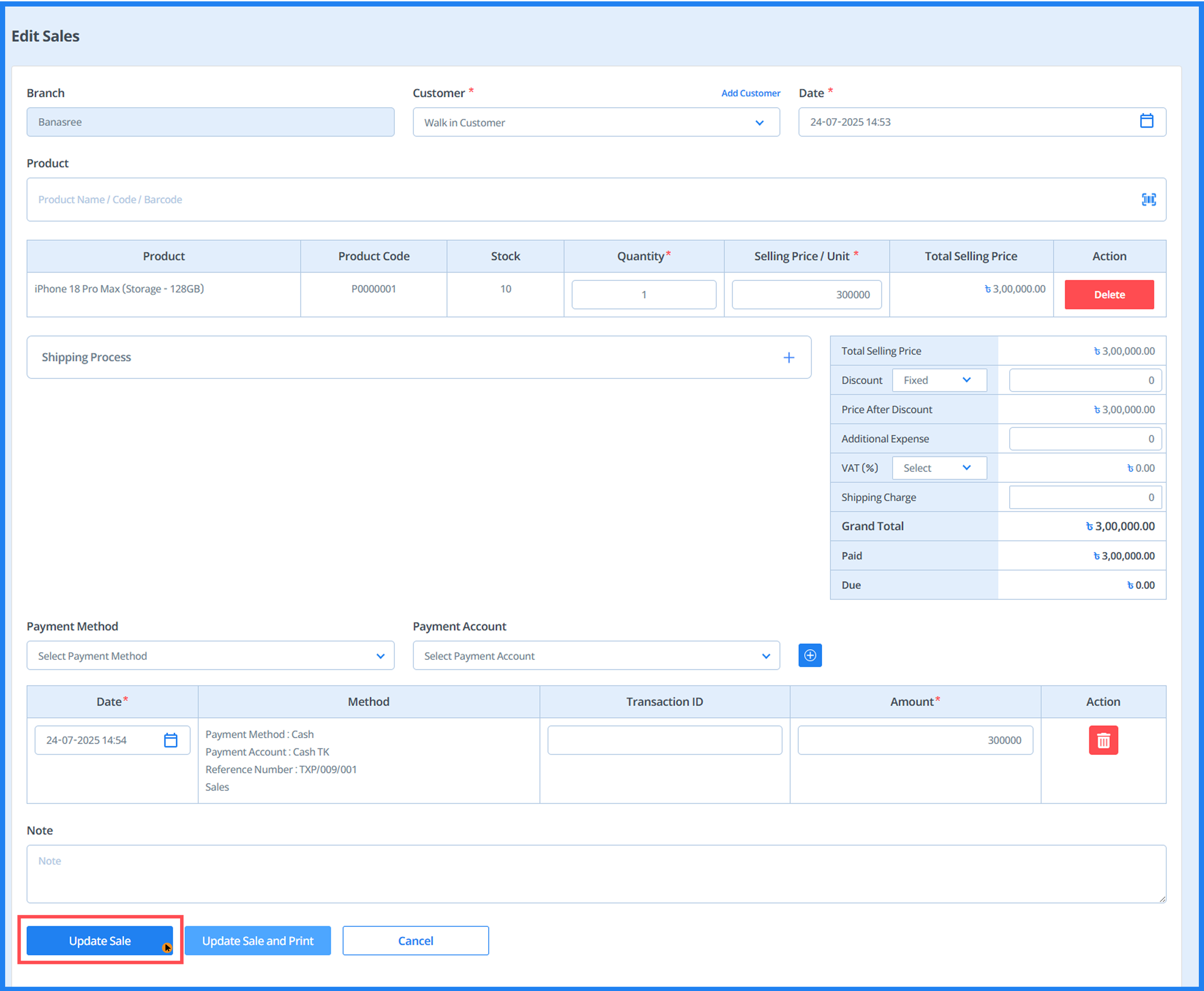
Task: Click the Transaction ID input field
Action: point(664,740)
